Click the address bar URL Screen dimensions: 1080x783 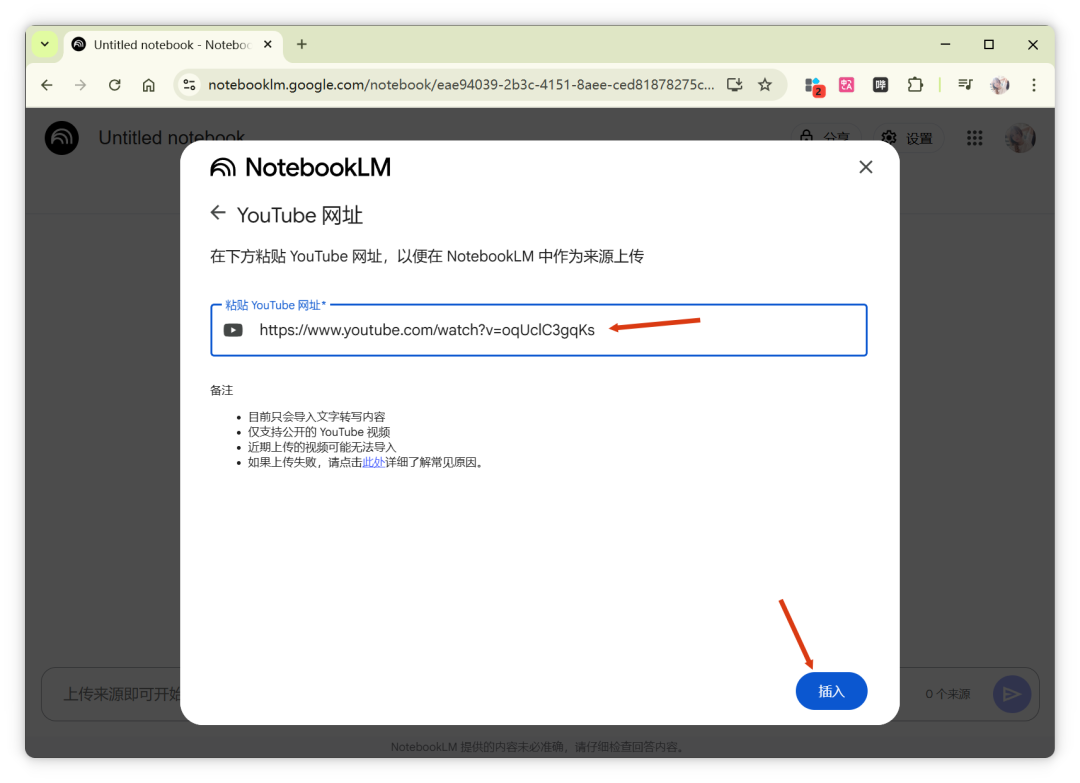(461, 85)
